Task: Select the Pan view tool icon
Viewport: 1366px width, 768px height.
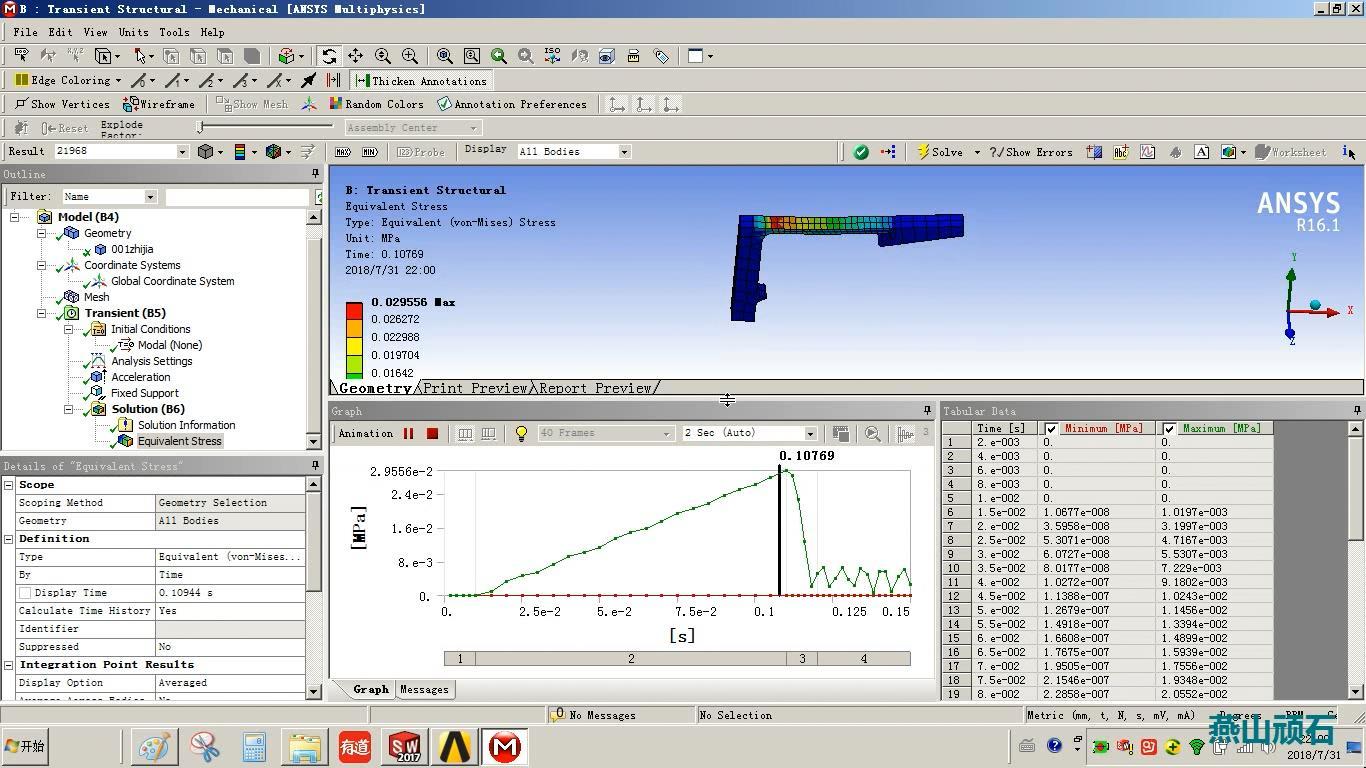Action: click(x=355, y=56)
